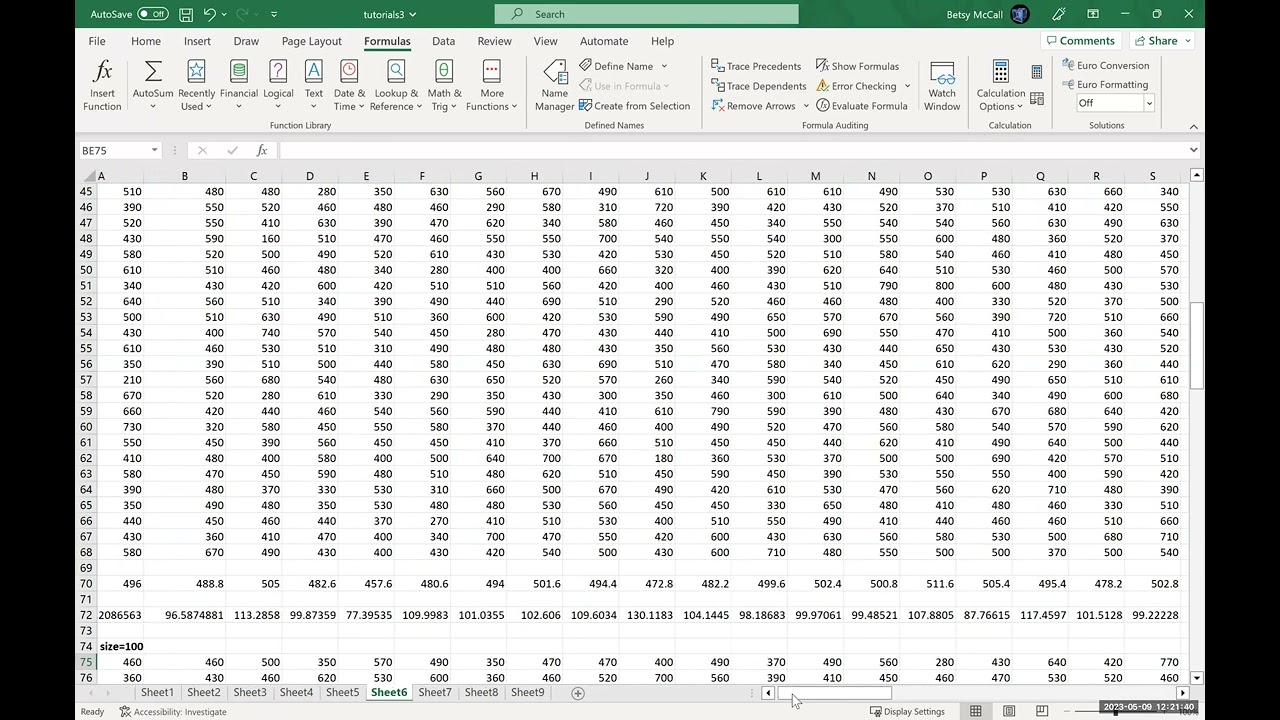
Task: Collapse the ribbon
Action: 1193,126
